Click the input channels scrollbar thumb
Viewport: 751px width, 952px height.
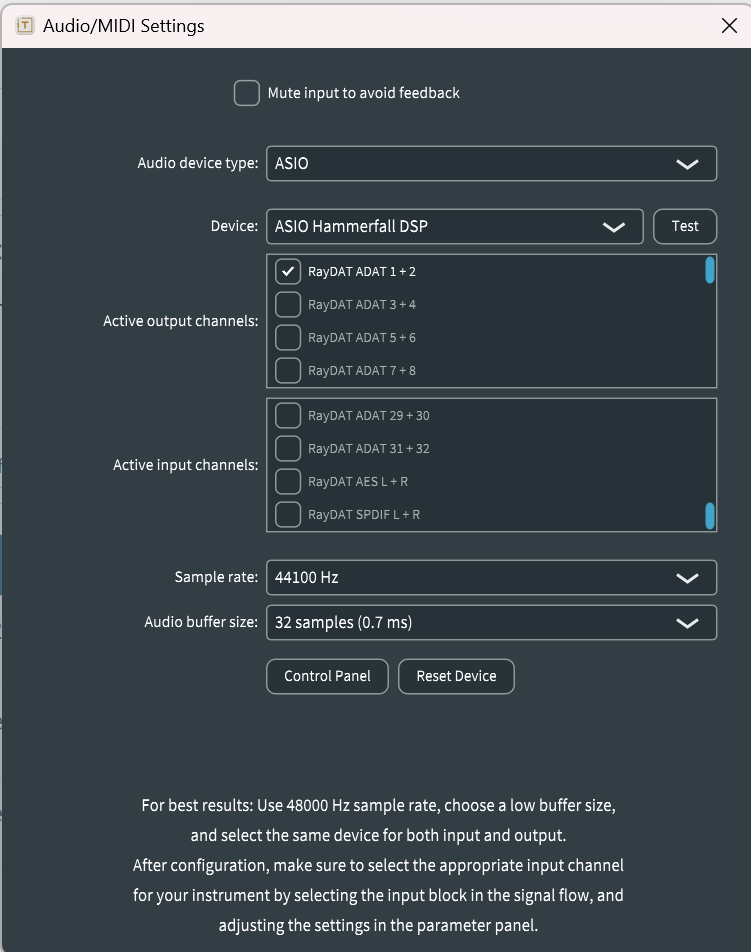[710, 516]
